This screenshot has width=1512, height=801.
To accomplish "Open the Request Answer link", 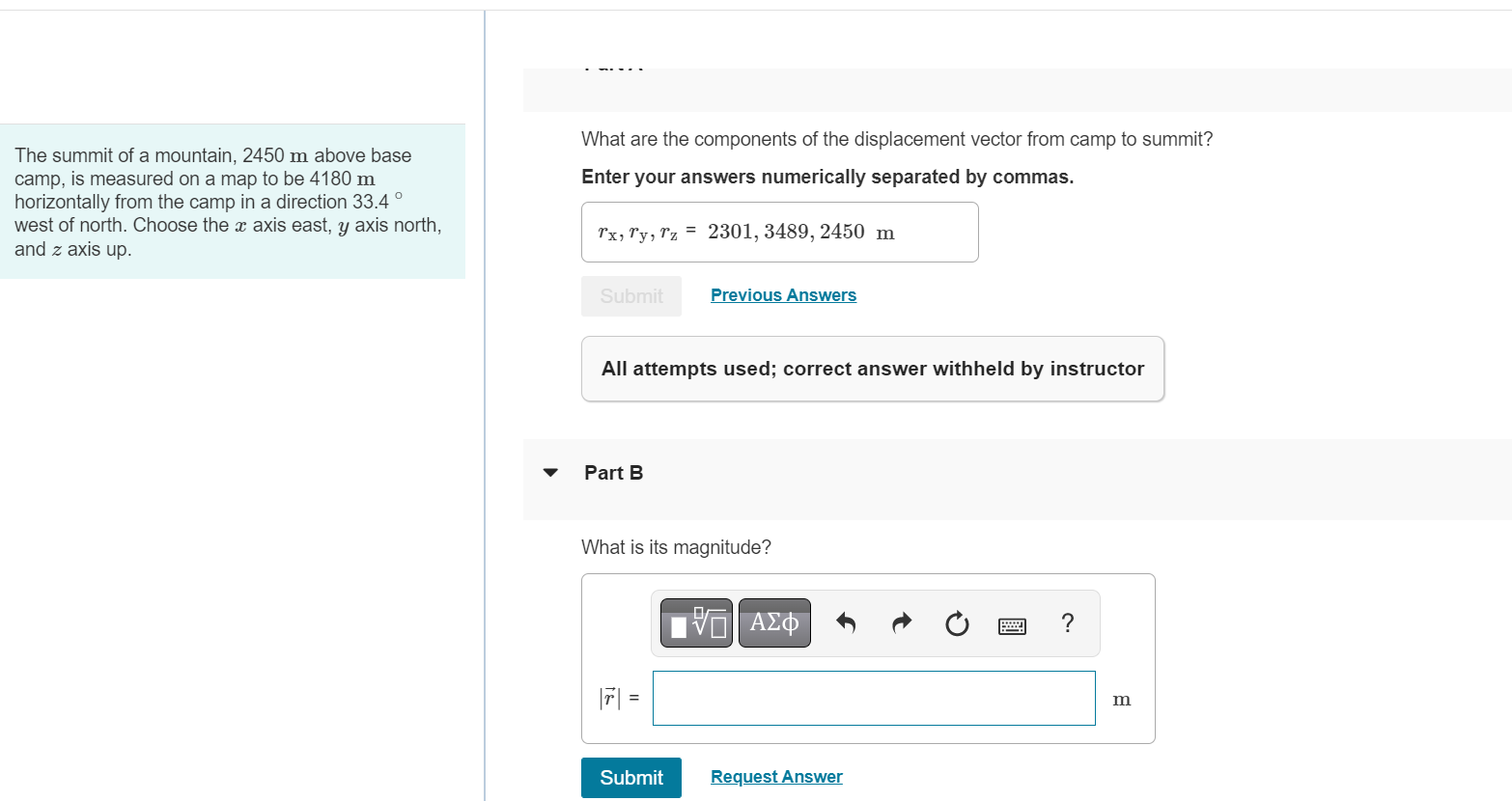I will click(x=776, y=777).
